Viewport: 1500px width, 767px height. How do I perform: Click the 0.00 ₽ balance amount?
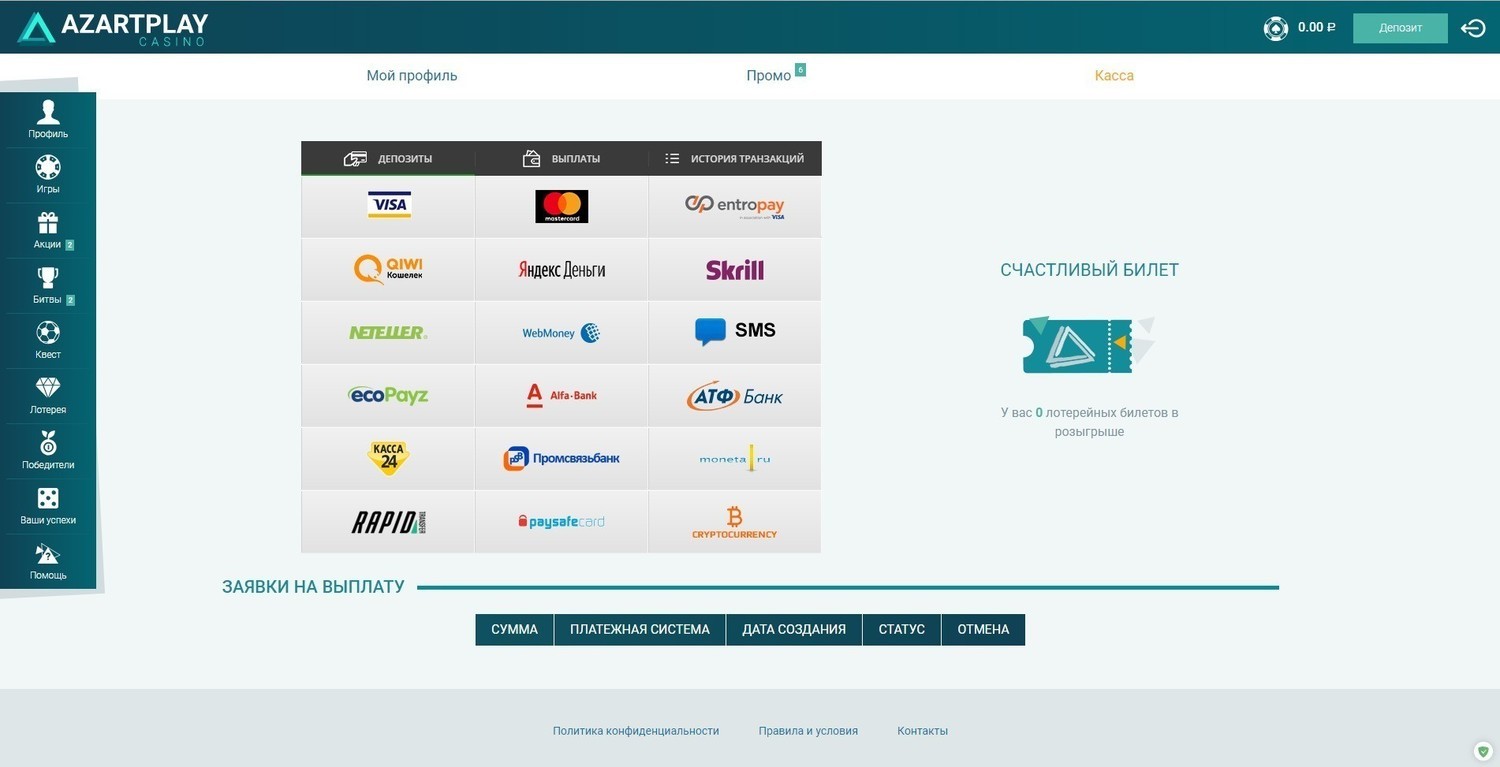tap(1316, 28)
